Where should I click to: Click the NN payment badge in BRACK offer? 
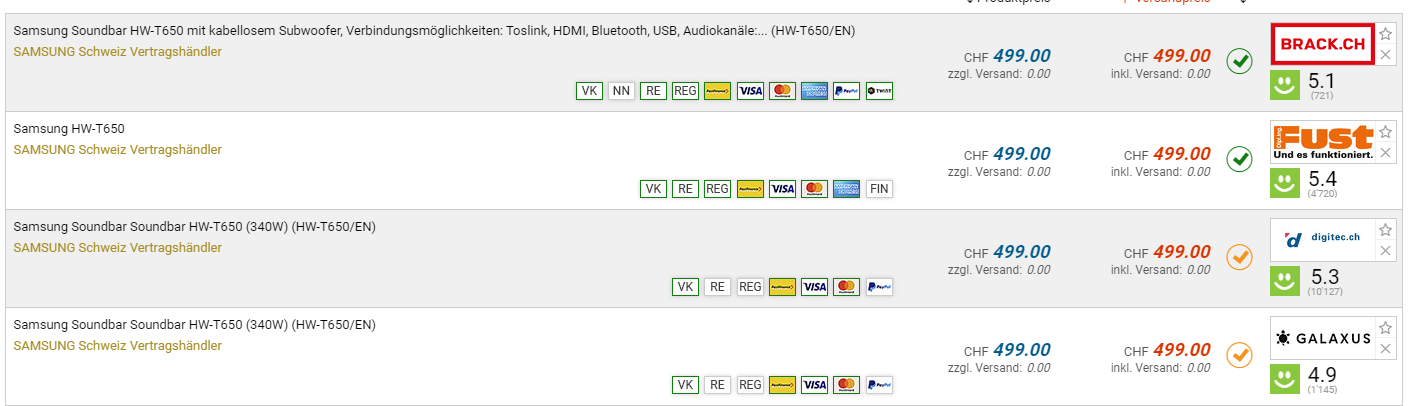621,91
